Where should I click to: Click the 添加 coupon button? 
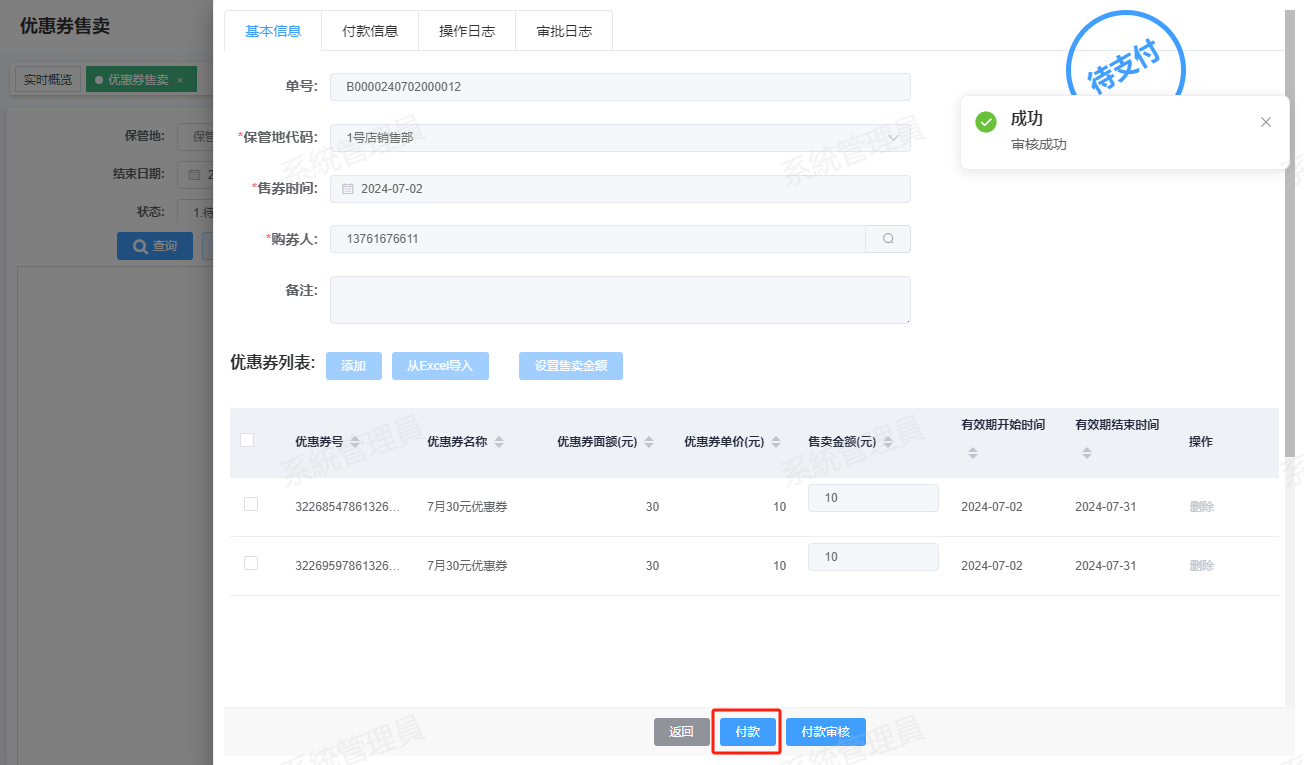tap(354, 366)
